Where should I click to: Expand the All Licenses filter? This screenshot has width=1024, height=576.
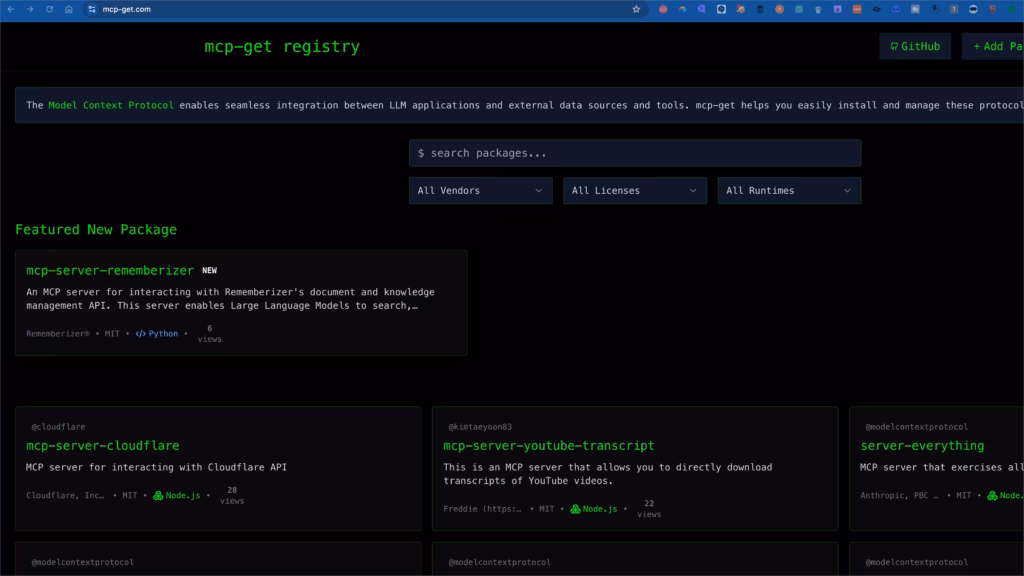coord(635,191)
